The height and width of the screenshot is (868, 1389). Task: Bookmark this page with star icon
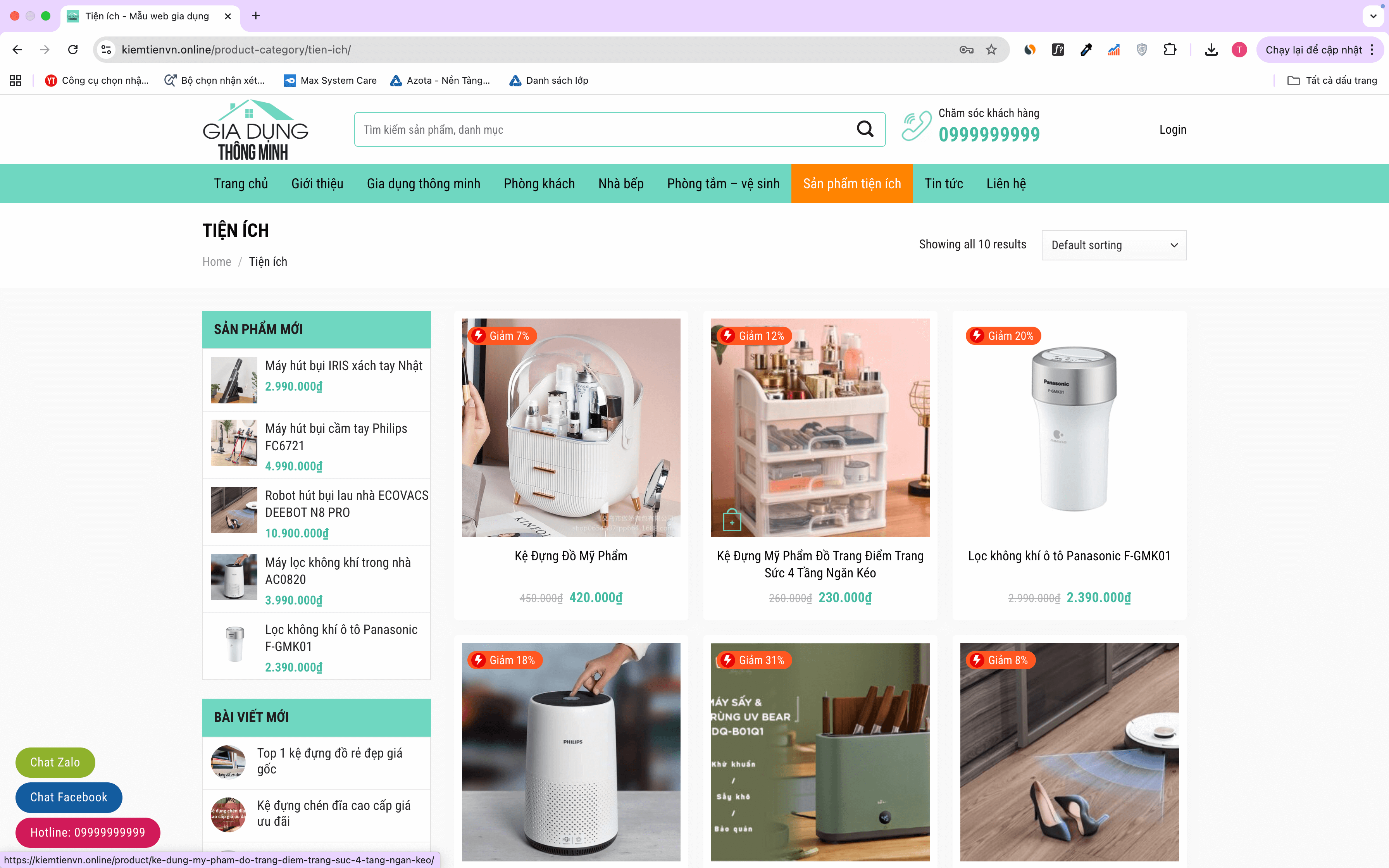[991, 50]
